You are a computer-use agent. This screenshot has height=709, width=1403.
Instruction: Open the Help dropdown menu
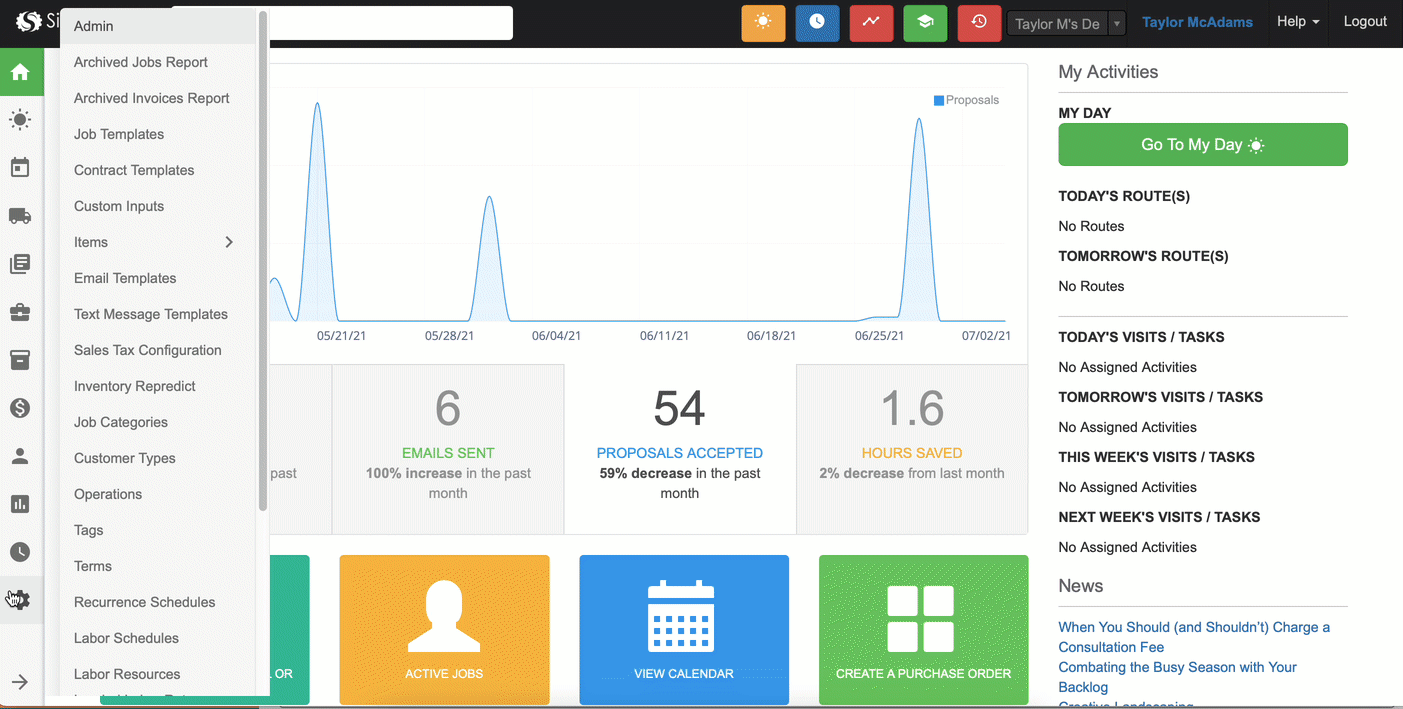coord(1297,22)
